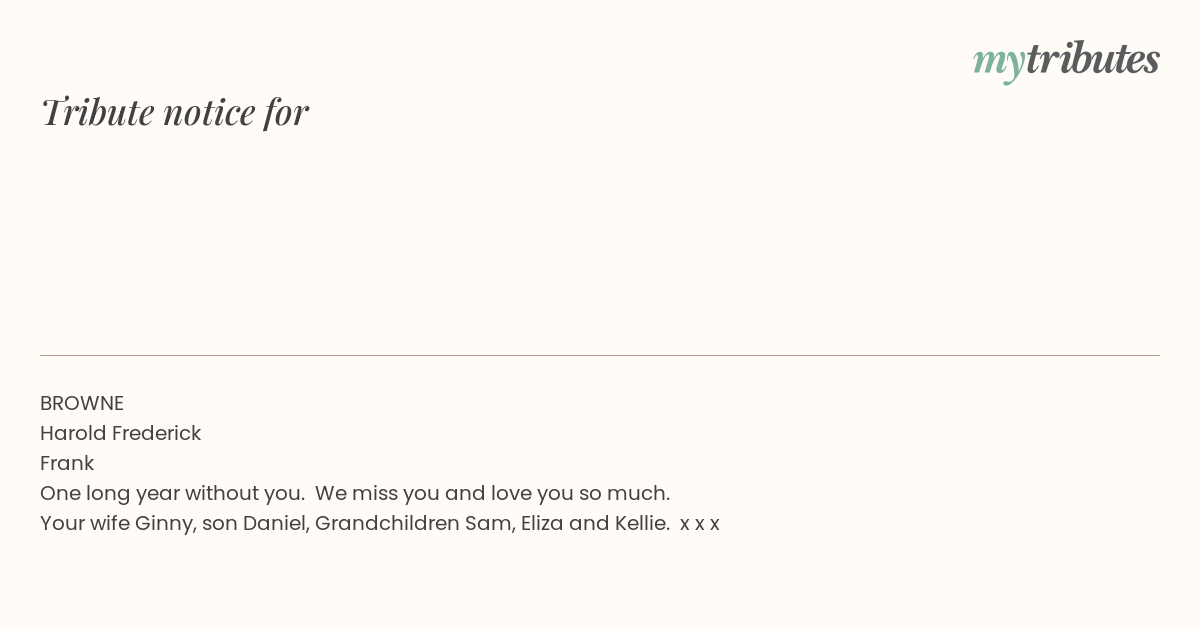Click the name Eliza
This screenshot has height=630, width=1200.
pos(542,523)
